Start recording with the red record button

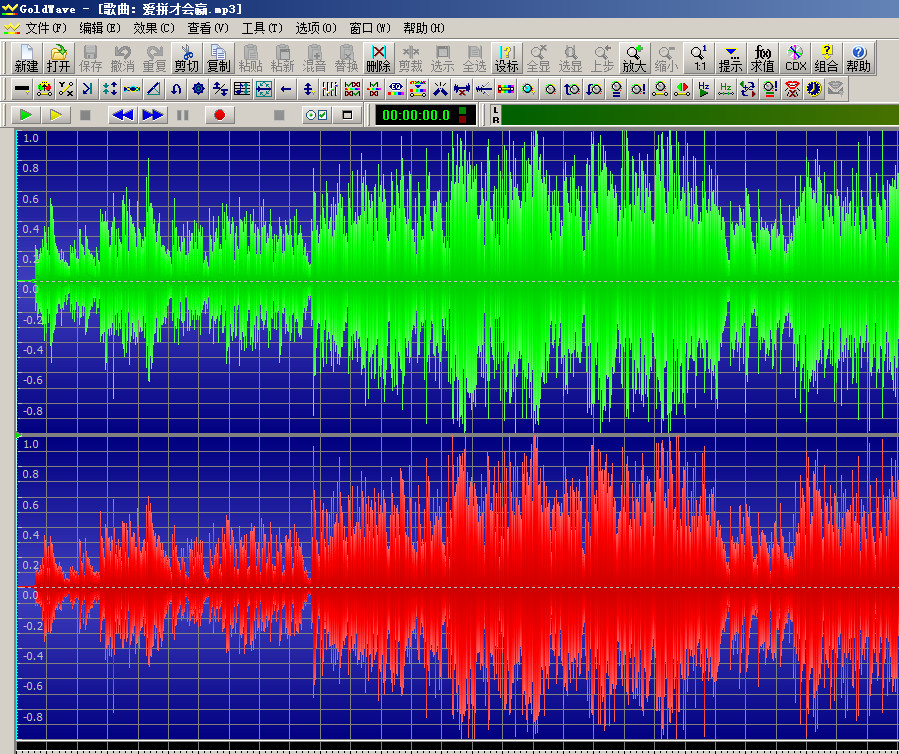[x=220, y=115]
